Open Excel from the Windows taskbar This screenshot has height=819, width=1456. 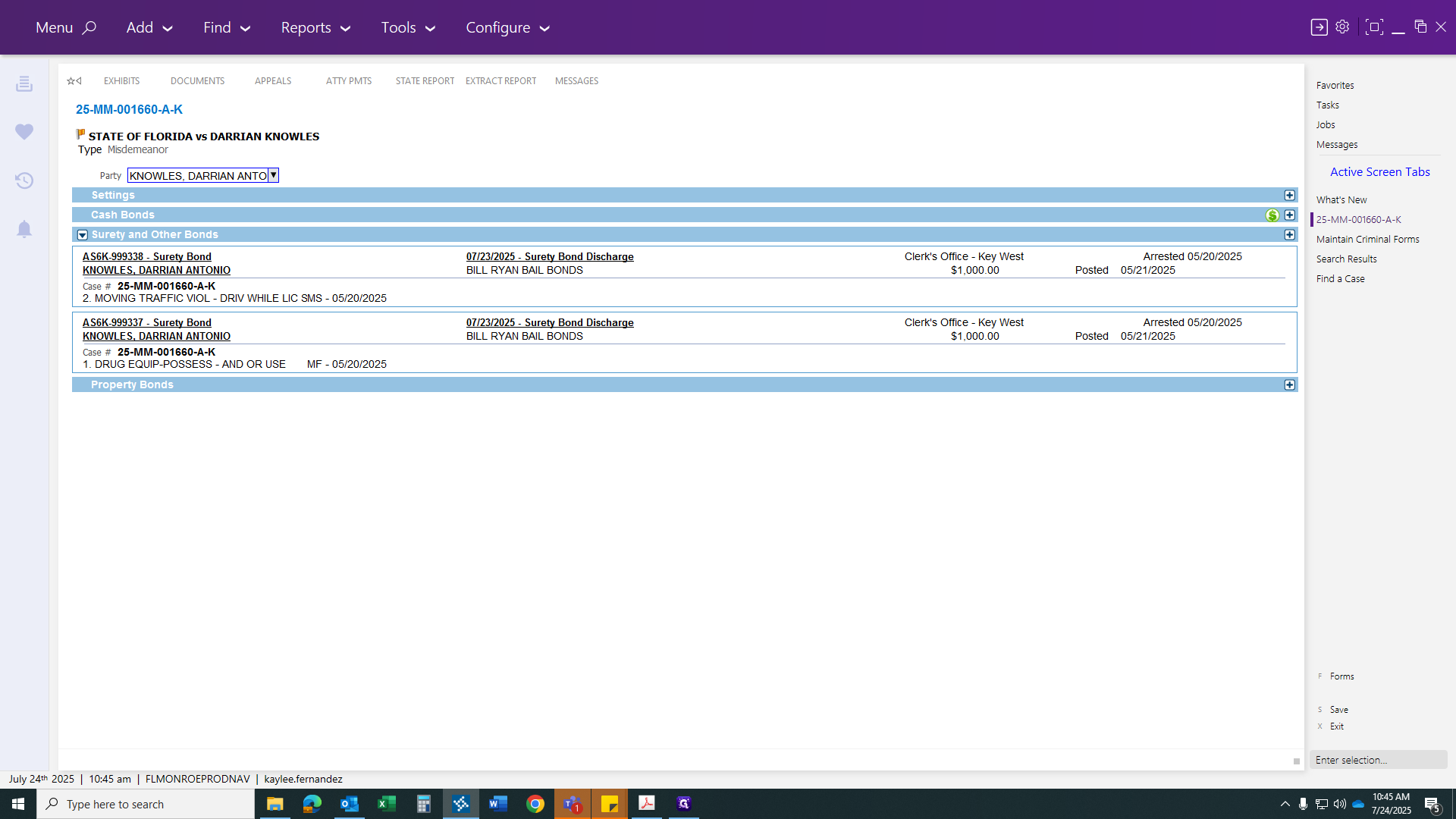click(387, 804)
